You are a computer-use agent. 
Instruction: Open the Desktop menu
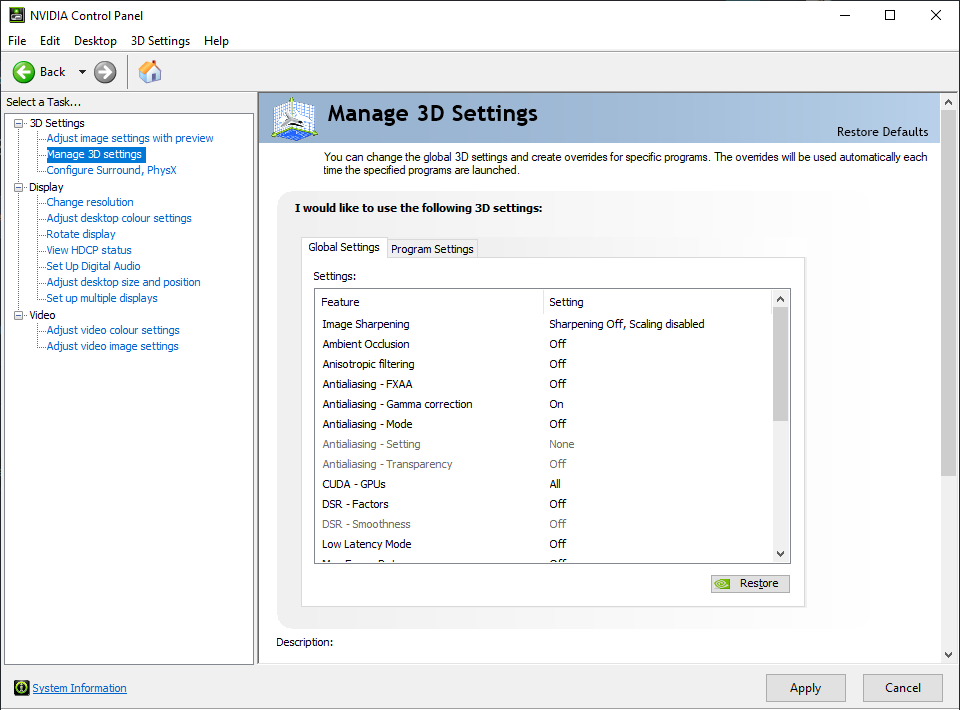[x=95, y=41]
